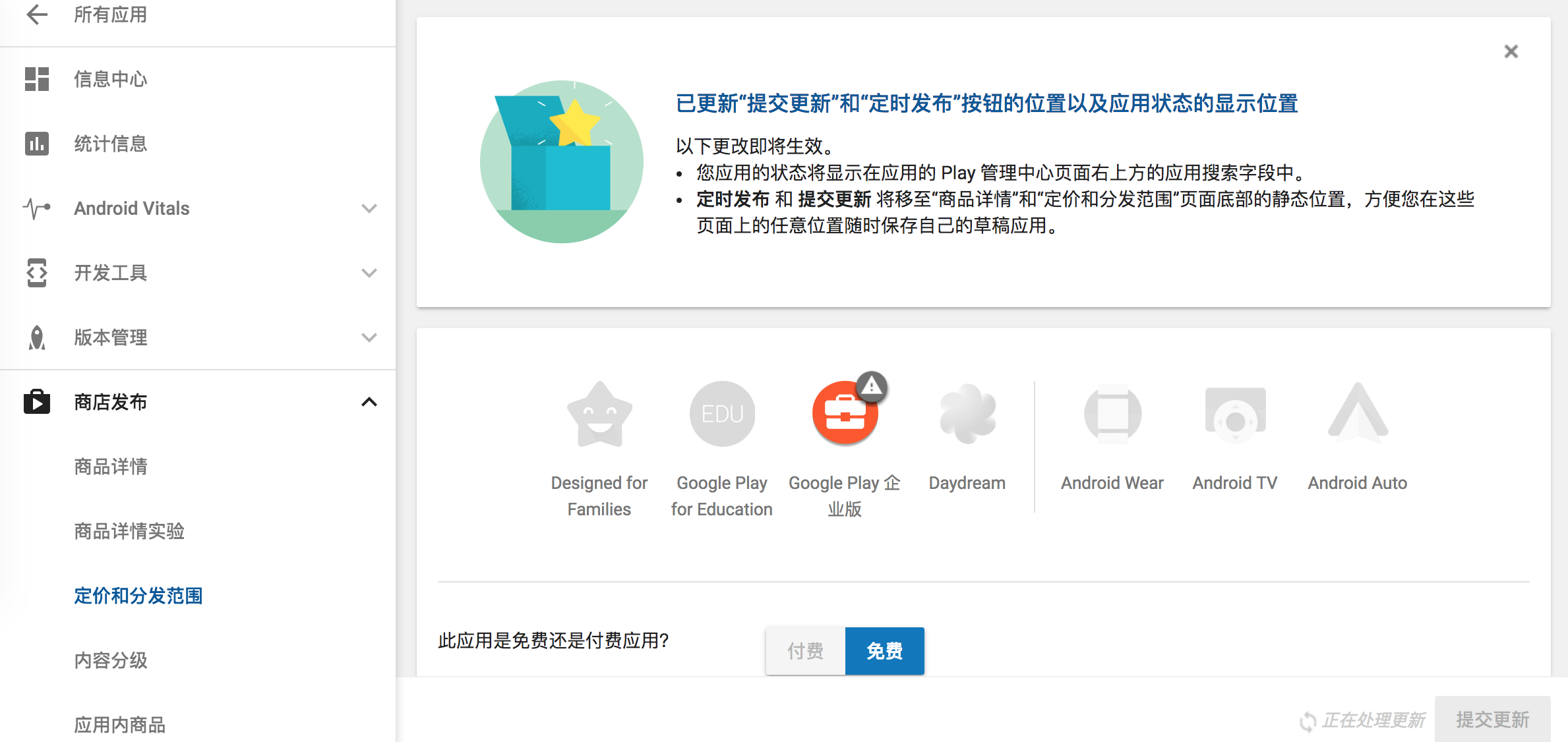The height and width of the screenshot is (742, 1568).
Task: Click the question 此应用是免费还是付费应用?
Action: point(553,641)
